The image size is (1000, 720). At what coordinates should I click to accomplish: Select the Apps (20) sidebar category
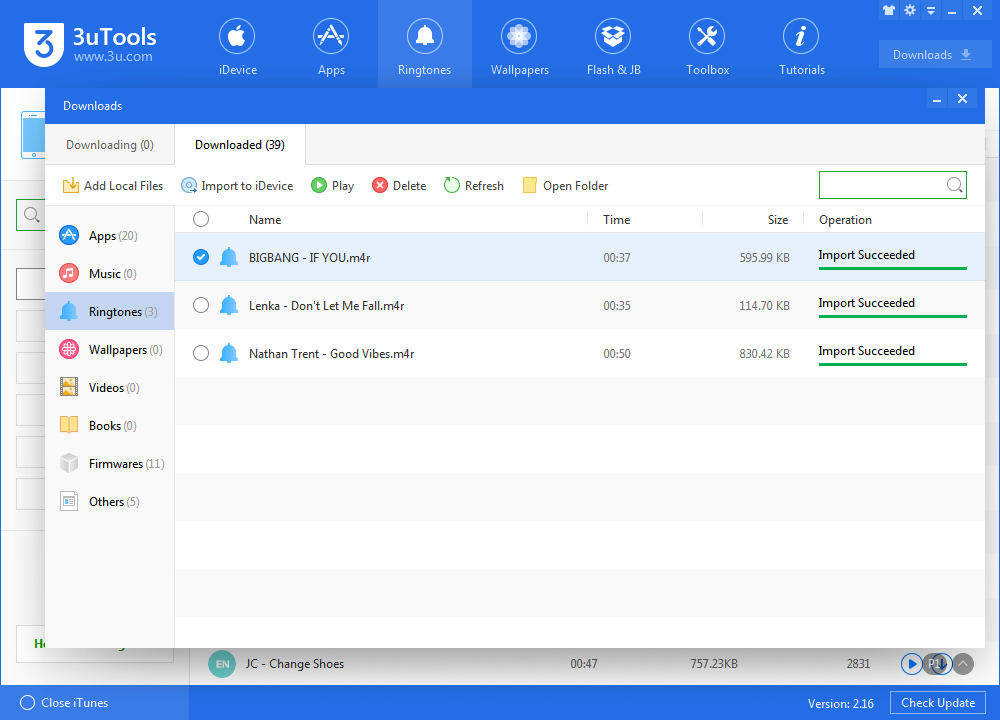pos(110,236)
